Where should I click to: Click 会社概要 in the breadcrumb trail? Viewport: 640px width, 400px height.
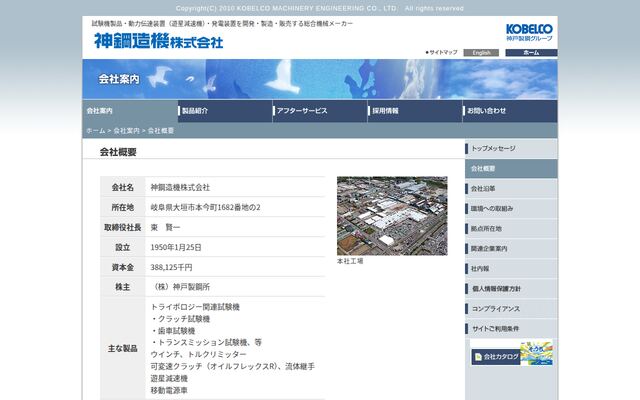(161, 131)
